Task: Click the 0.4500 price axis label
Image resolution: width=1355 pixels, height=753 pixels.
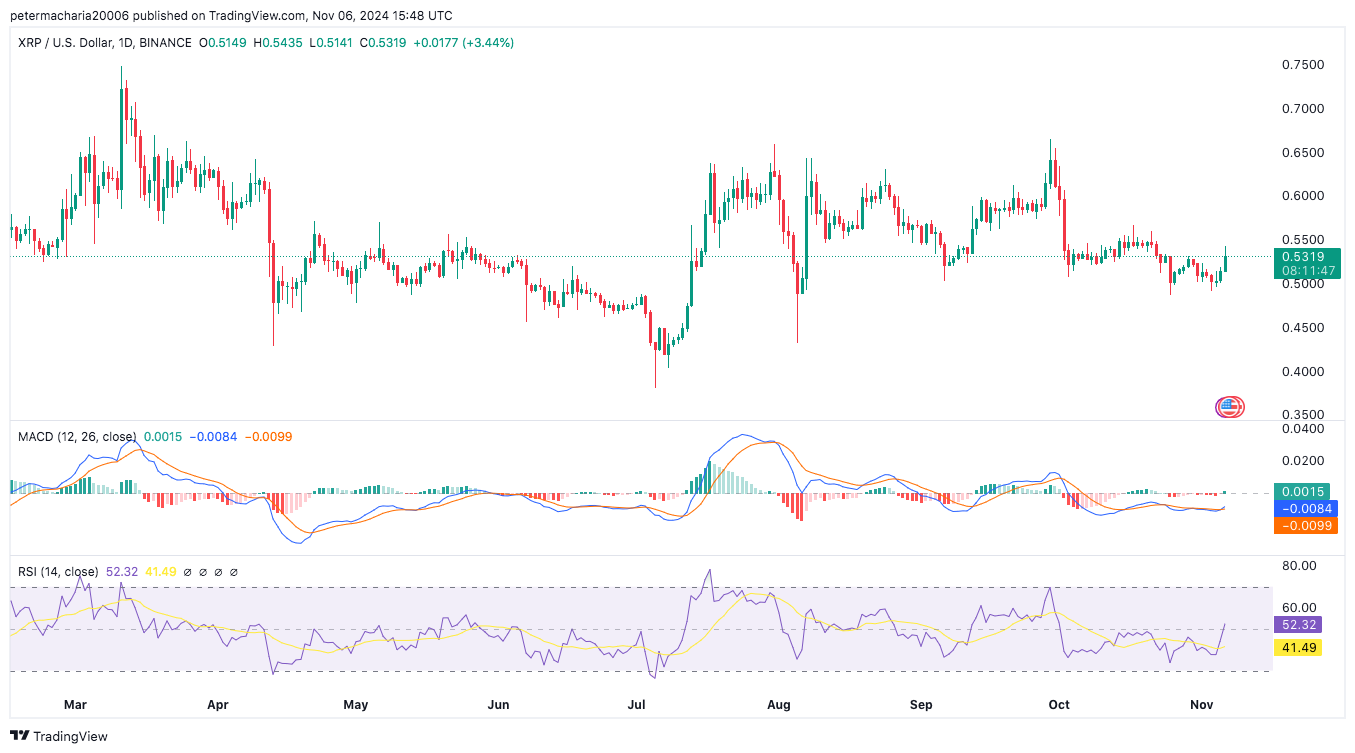Action: [x=1303, y=328]
